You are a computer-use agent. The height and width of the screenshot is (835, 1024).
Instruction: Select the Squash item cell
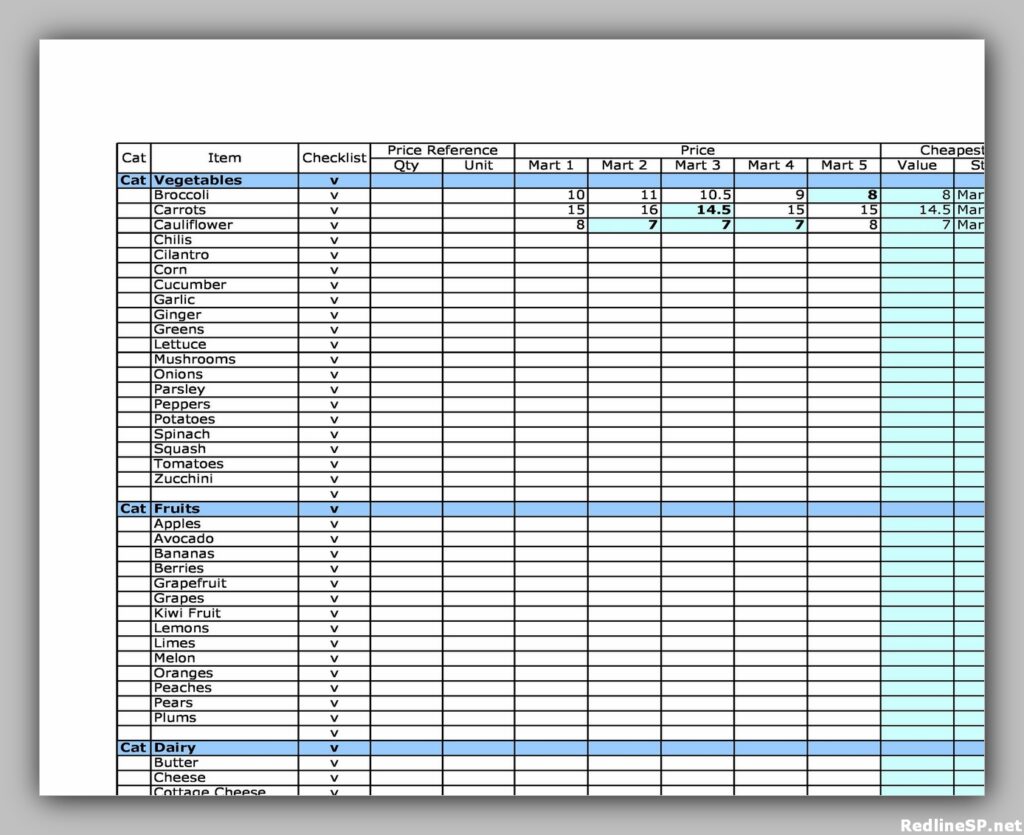coord(225,449)
